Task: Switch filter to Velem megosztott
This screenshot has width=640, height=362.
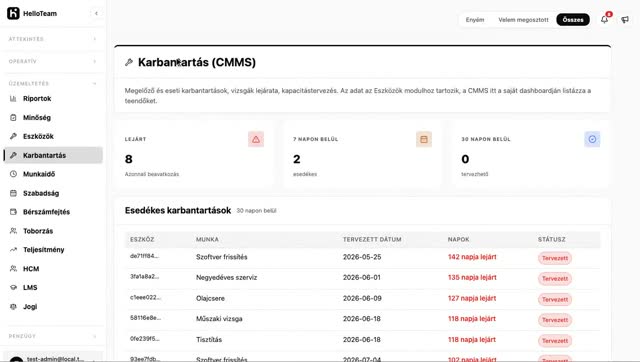Action: point(523,20)
